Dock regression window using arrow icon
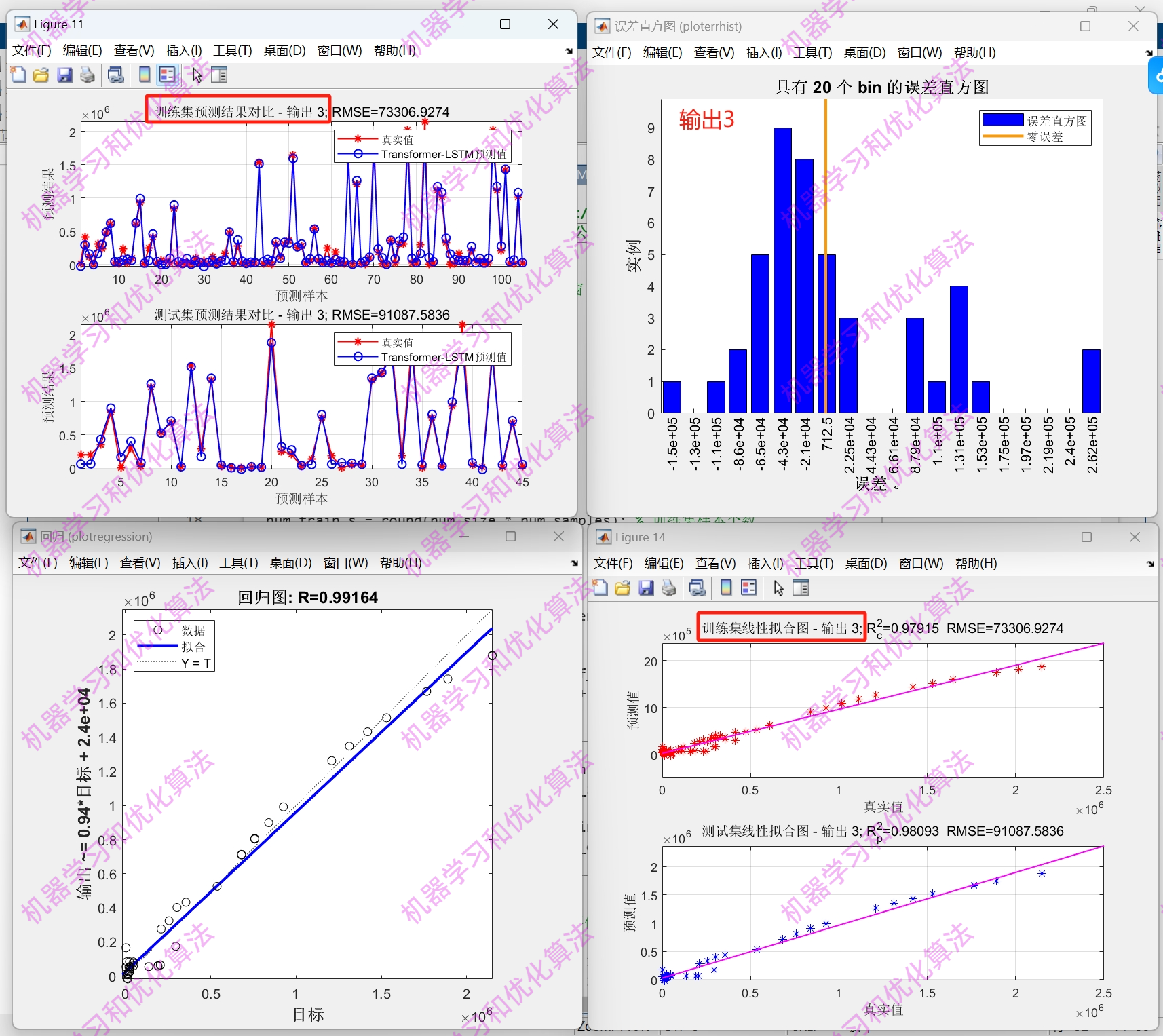1163x1036 pixels. click(574, 563)
